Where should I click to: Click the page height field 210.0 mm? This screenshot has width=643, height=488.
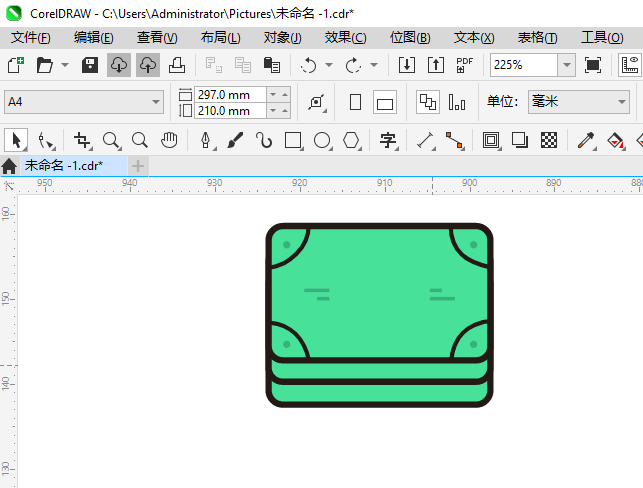(230, 111)
